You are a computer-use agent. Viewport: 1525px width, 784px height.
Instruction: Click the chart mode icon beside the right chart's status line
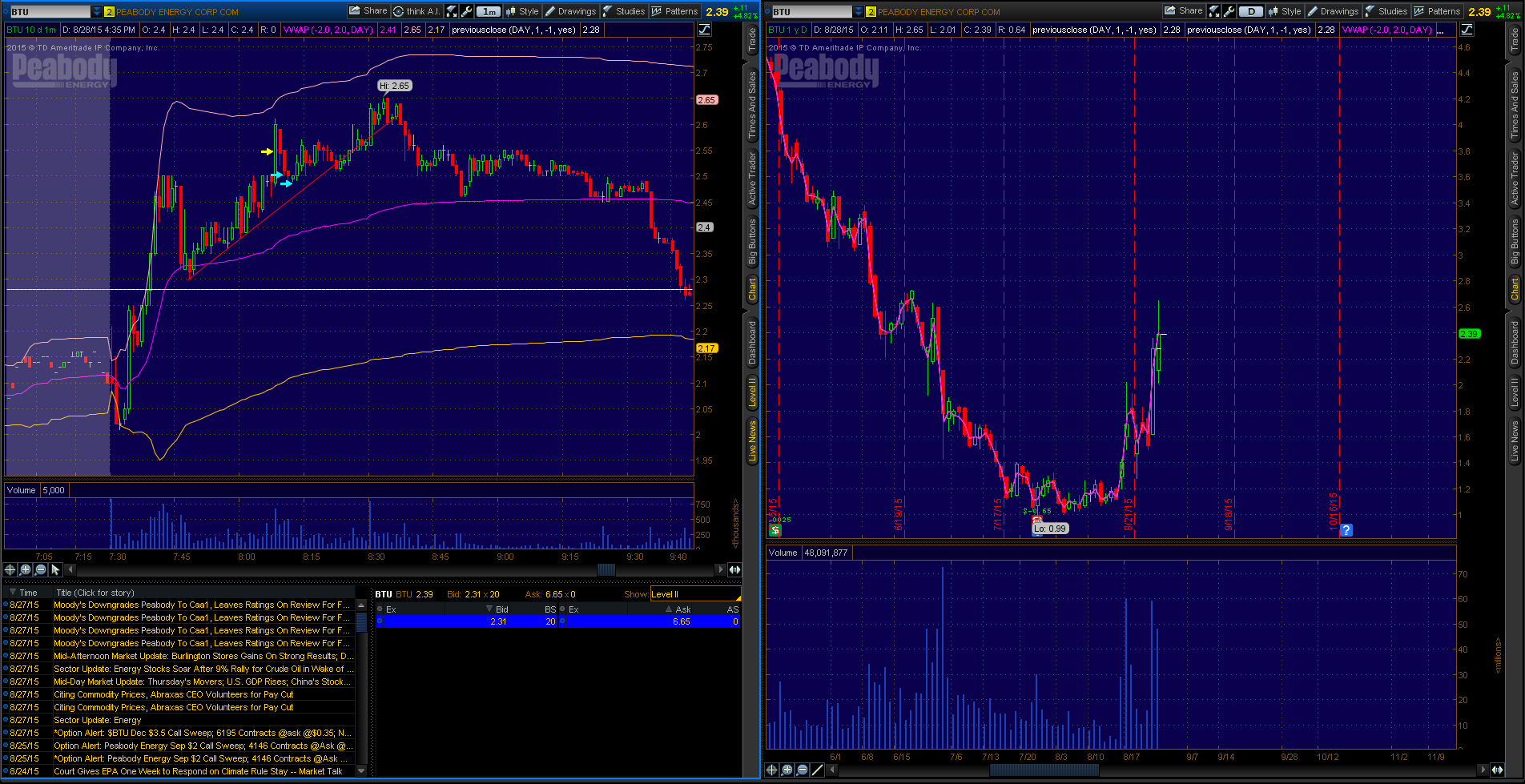(1467, 30)
